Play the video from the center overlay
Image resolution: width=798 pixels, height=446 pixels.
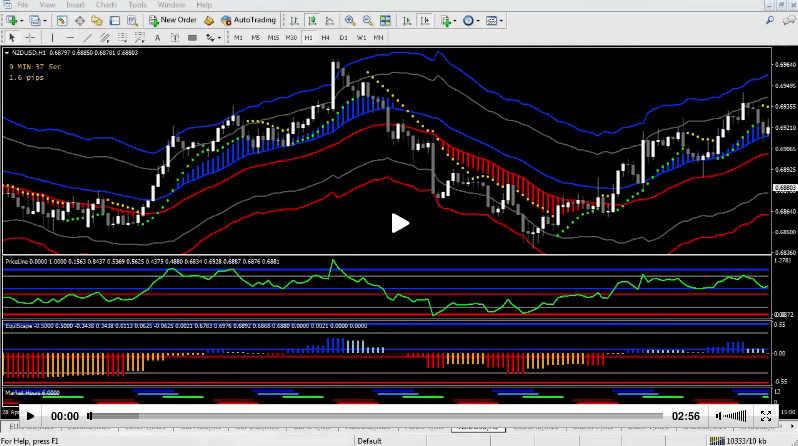[x=399, y=223]
